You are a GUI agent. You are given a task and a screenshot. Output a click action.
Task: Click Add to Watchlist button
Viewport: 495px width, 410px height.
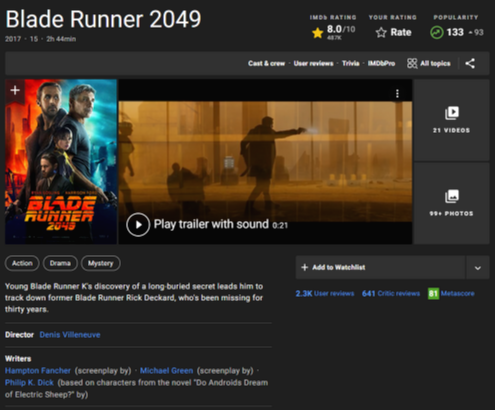click(380, 267)
